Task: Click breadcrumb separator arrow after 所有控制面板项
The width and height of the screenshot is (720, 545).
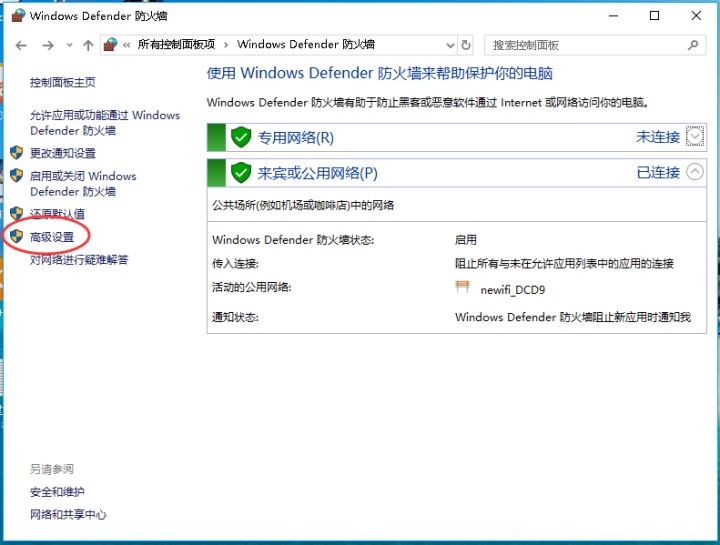Action: [x=226, y=45]
